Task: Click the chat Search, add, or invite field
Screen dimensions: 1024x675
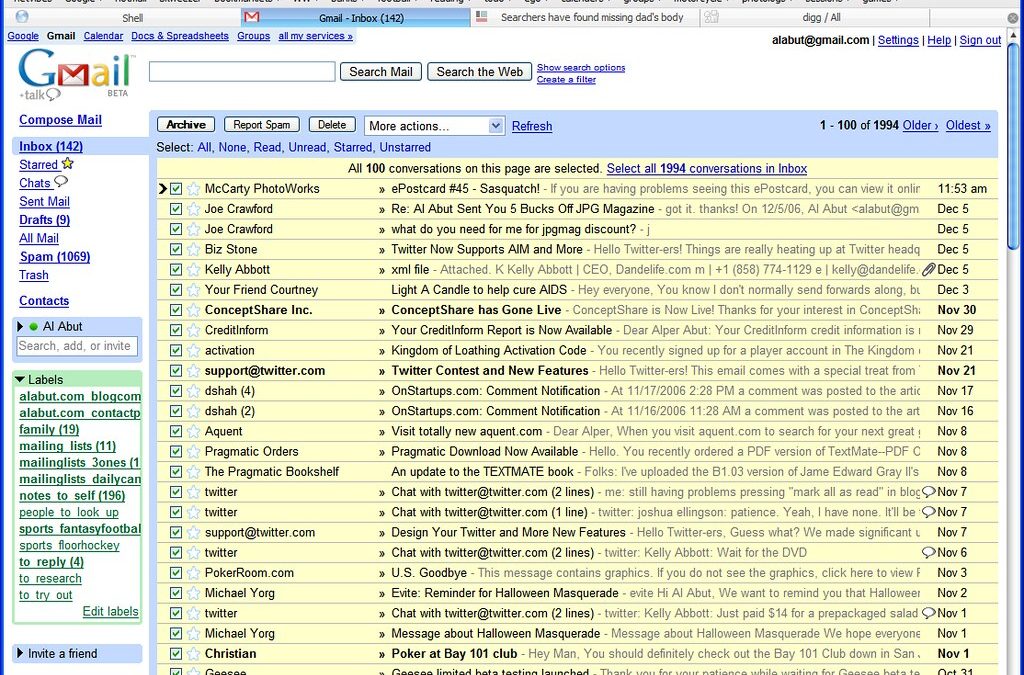Action: 77,346
